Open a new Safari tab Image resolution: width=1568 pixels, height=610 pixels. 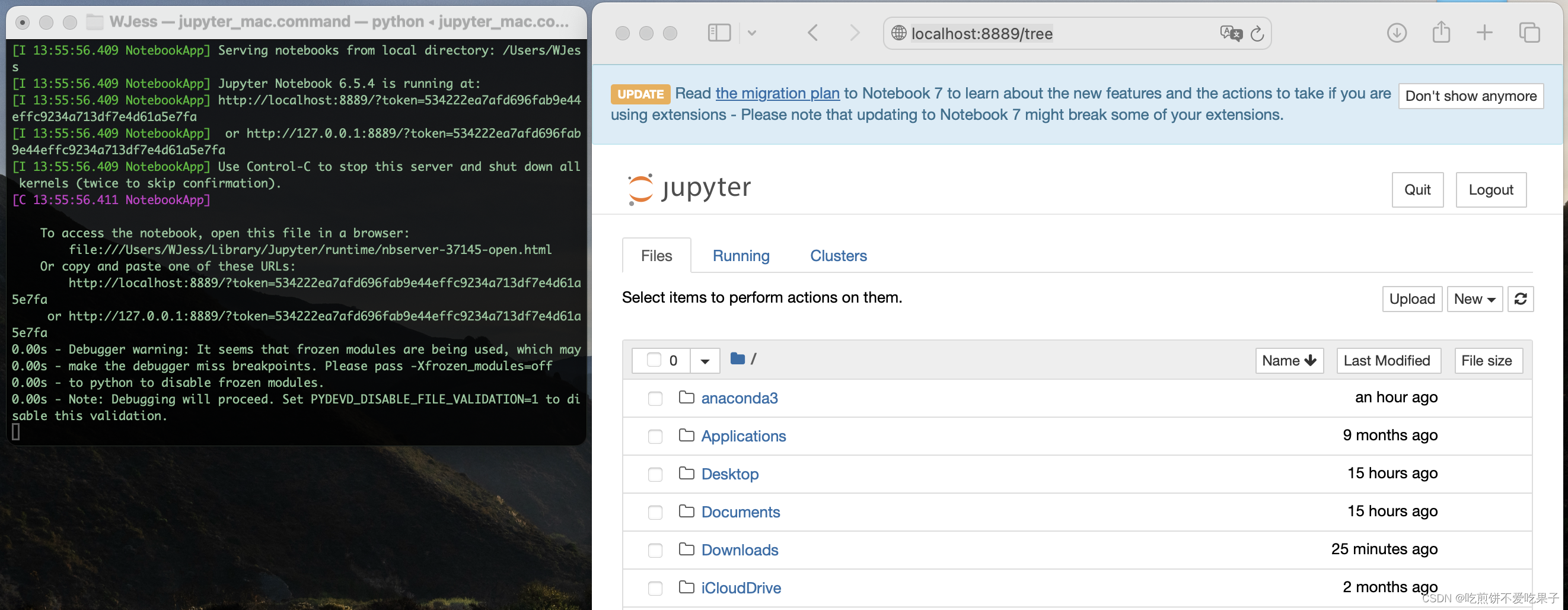(1484, 33)
